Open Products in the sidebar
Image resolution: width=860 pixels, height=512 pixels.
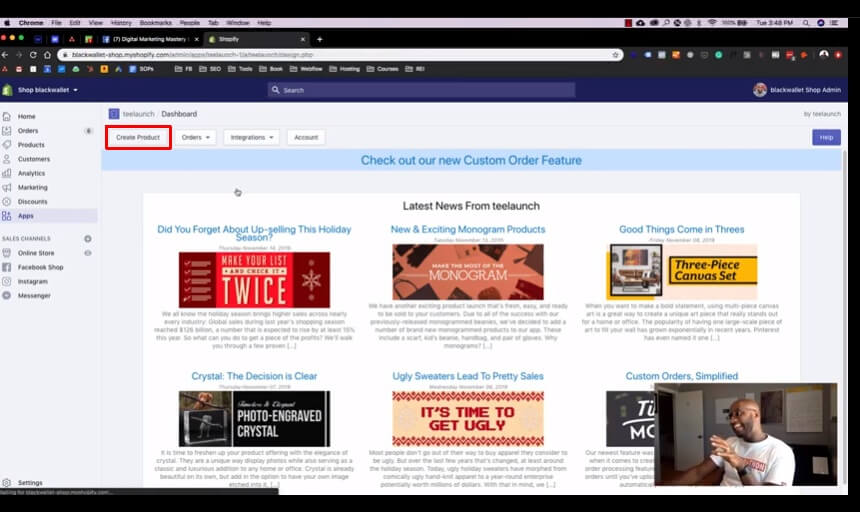pos(31,145)
